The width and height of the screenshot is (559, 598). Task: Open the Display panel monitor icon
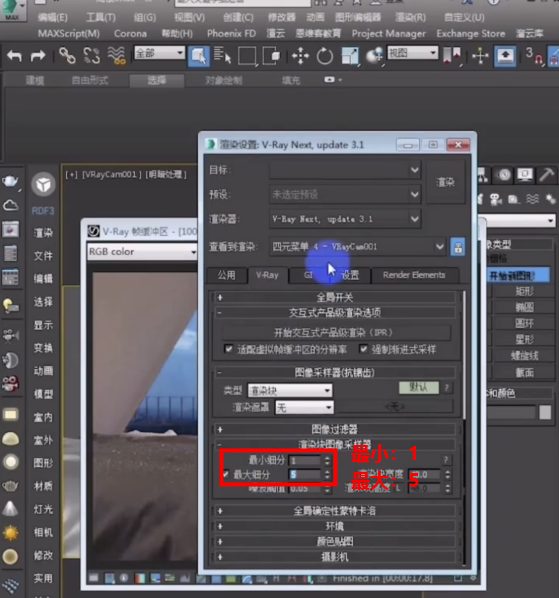coord(525,175)
